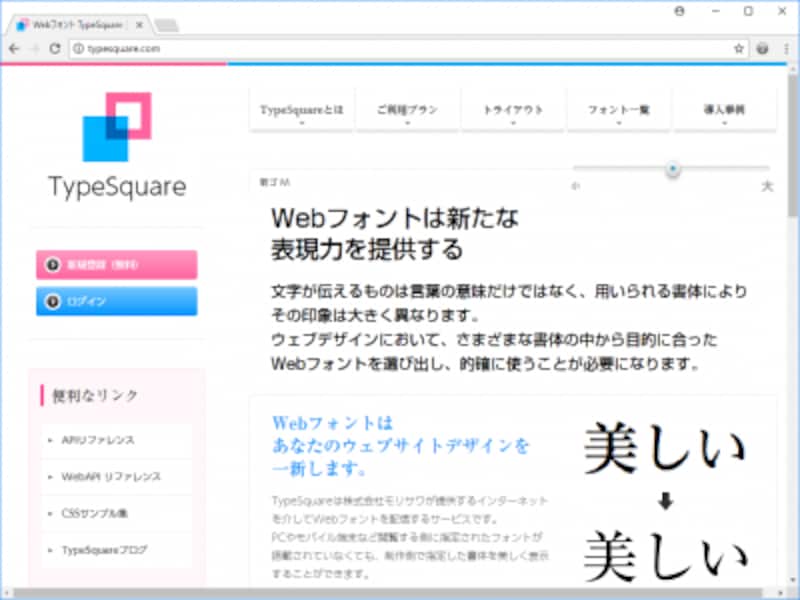Screen dimensions: 800x600
Task: Click the bookmark star in address bar
Action: point(736,46)
